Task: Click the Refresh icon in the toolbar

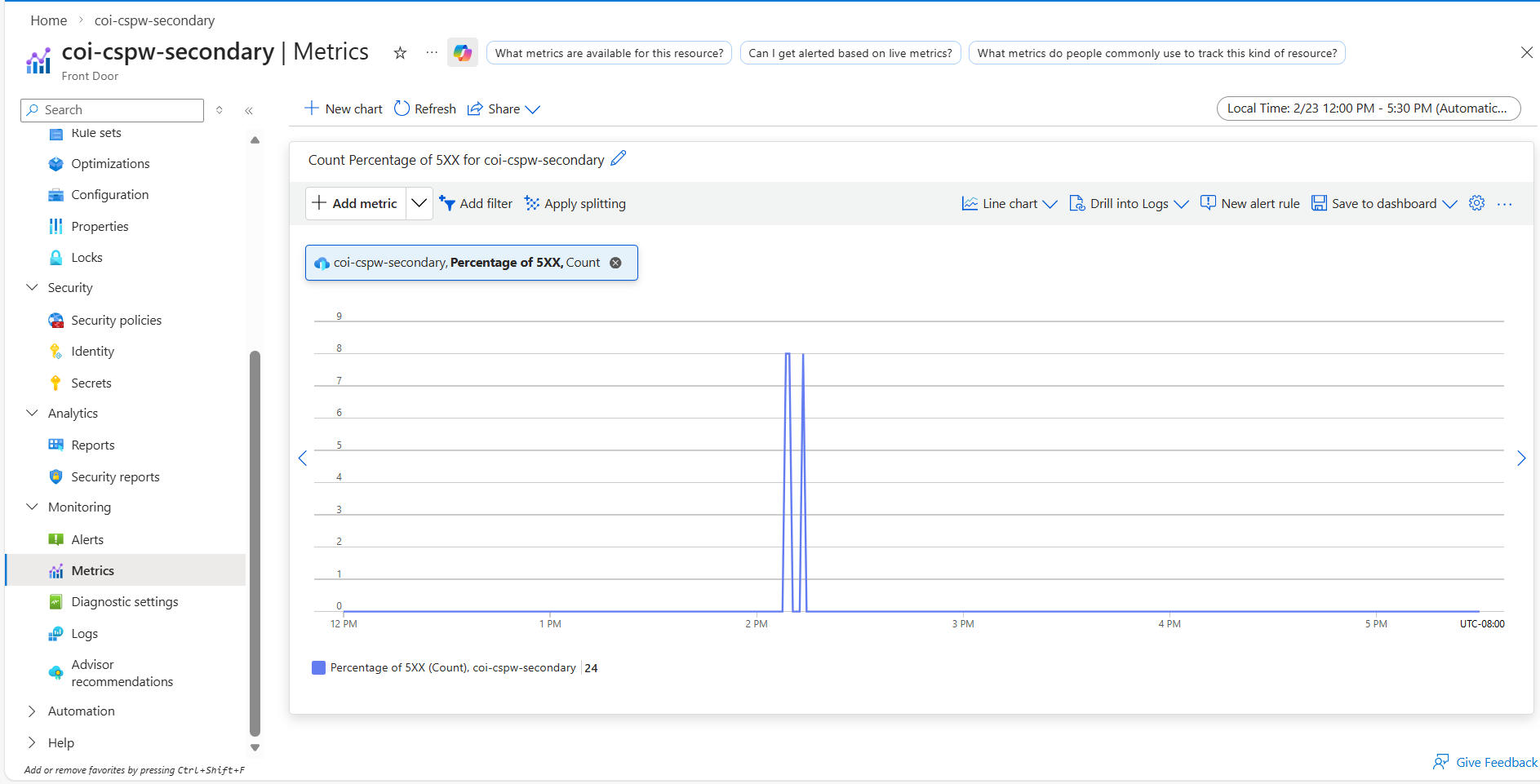Action: pos(402,109)
